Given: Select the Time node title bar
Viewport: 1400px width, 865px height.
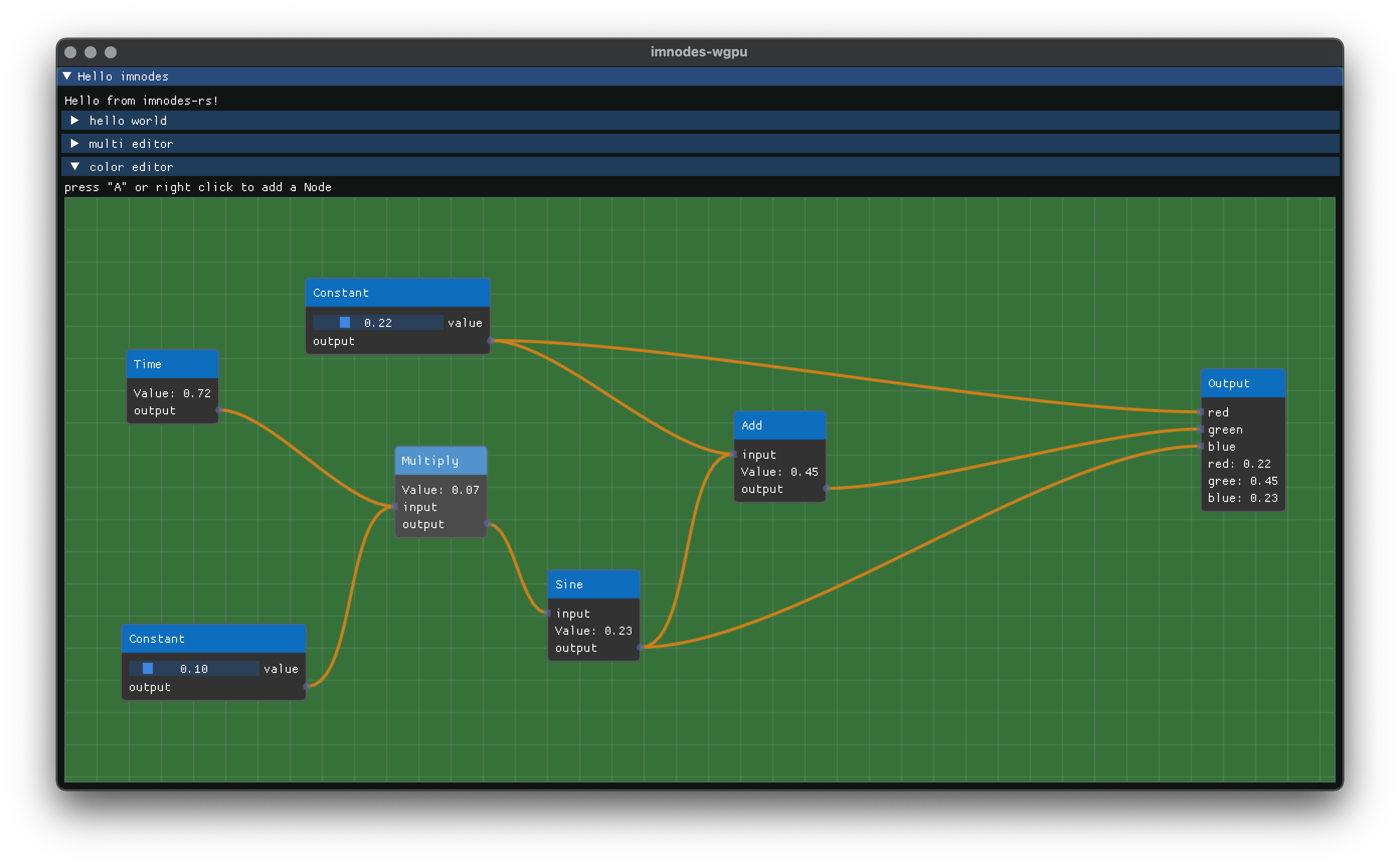Looking at the screenshot, I should (x=171, y=365).
